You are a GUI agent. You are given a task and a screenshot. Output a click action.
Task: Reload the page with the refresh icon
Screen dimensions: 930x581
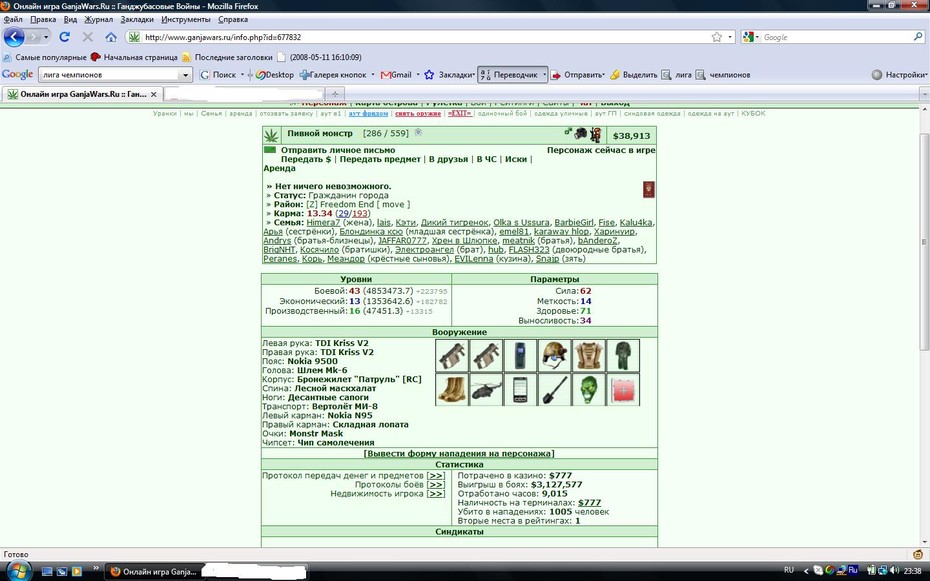[x=65, y=37]
